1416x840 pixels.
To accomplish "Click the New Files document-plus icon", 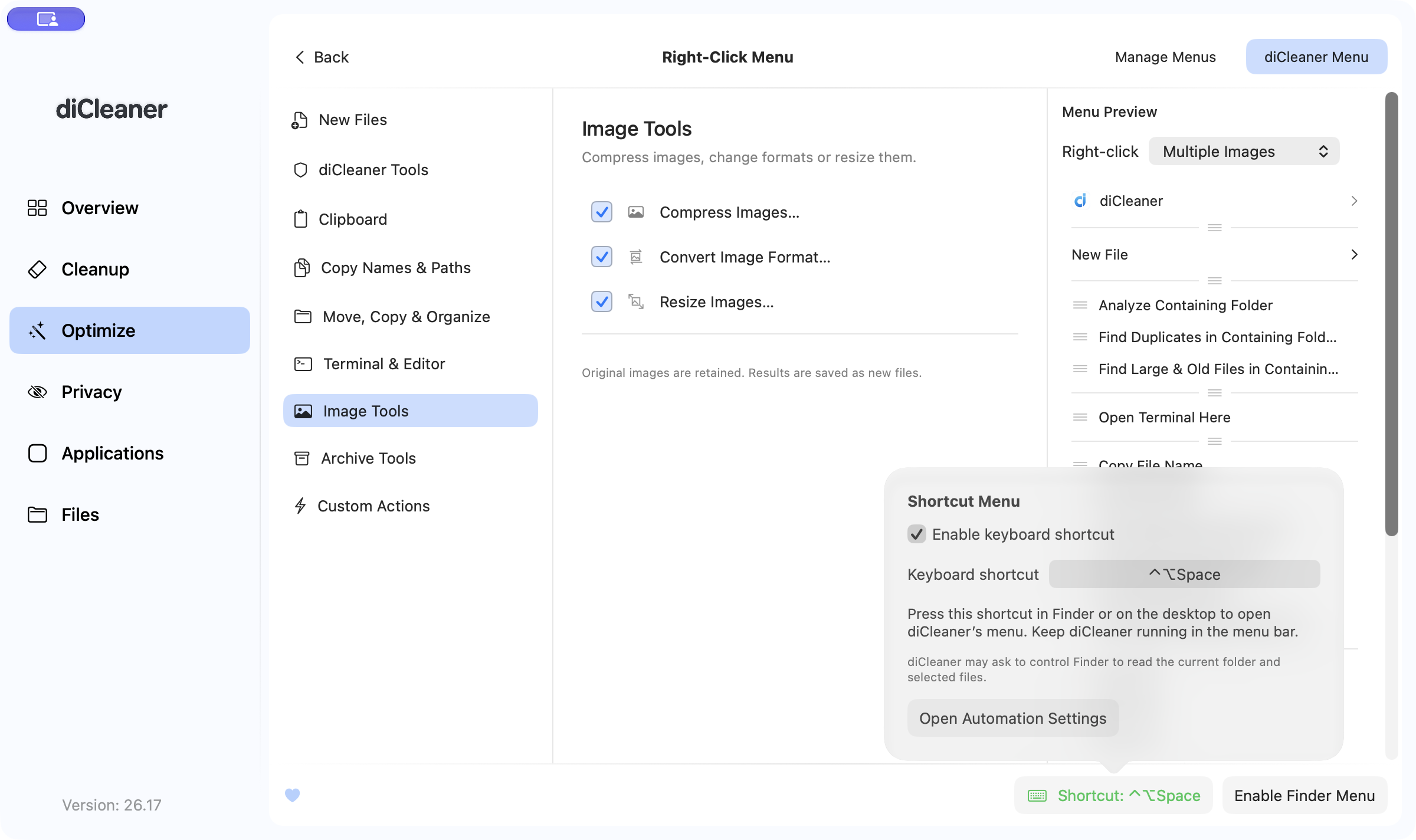I will pos(300,120).
